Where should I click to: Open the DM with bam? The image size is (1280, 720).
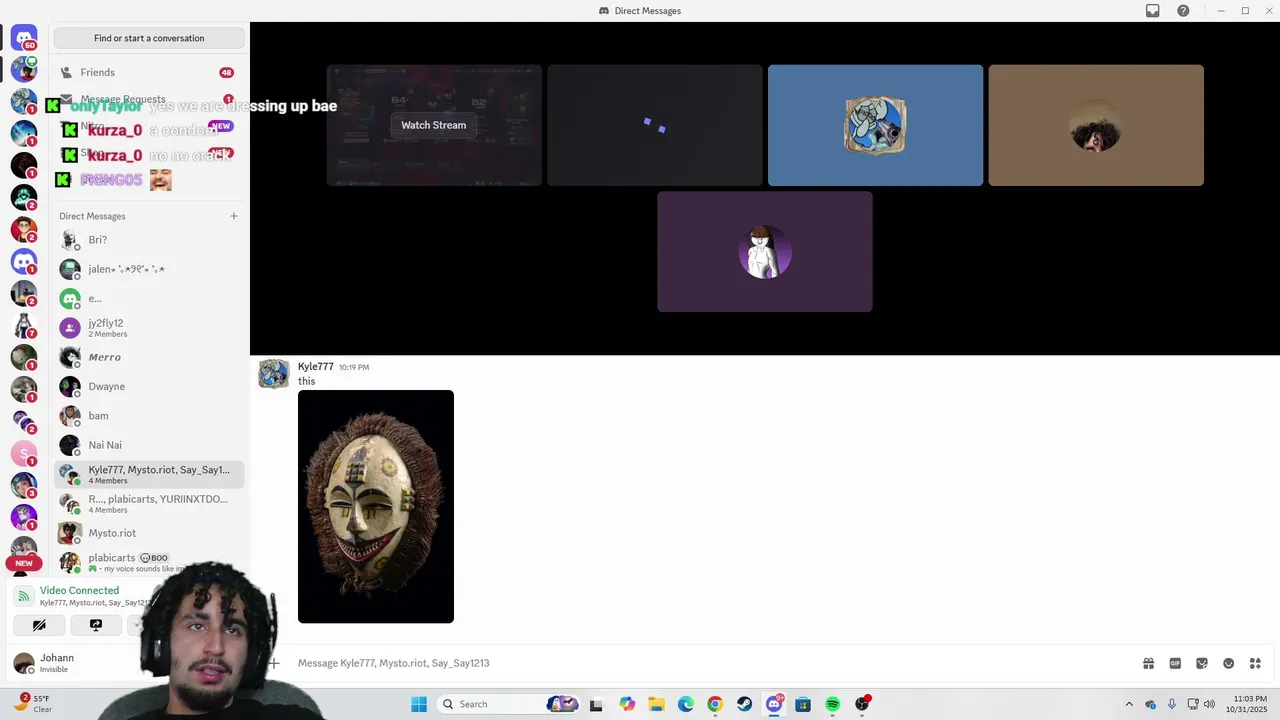[x=149, y=416]
